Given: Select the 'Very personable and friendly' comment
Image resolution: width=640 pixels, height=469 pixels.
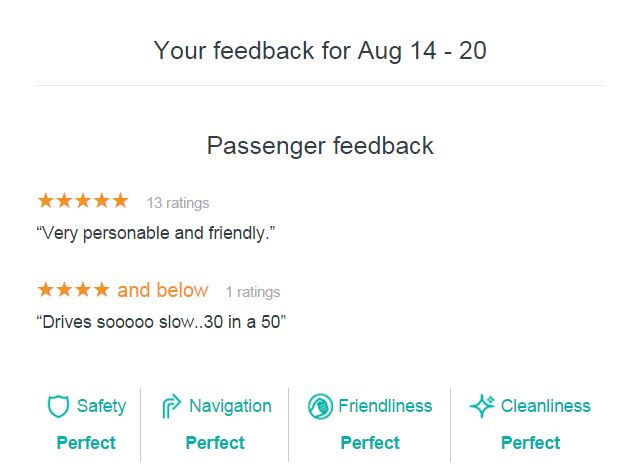Looking at the screenshot, I should (x=156, y=233).
